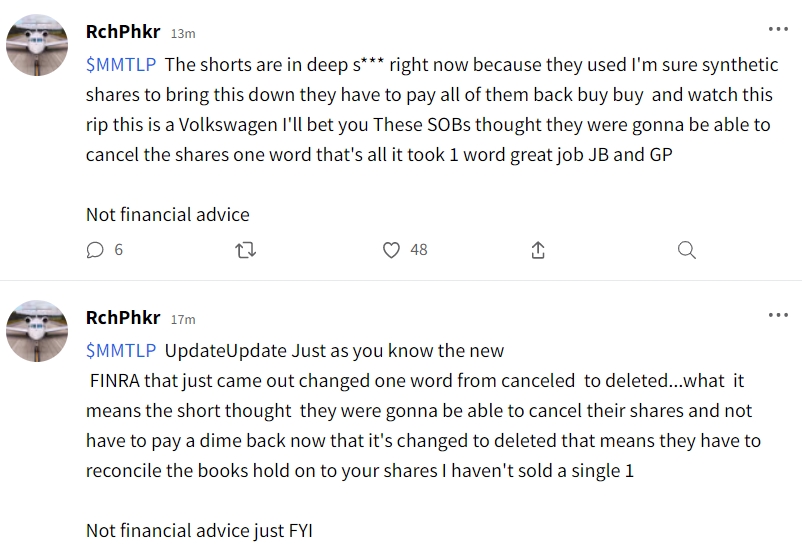
Task: Click the 13m timestamp
Action: 183,33
